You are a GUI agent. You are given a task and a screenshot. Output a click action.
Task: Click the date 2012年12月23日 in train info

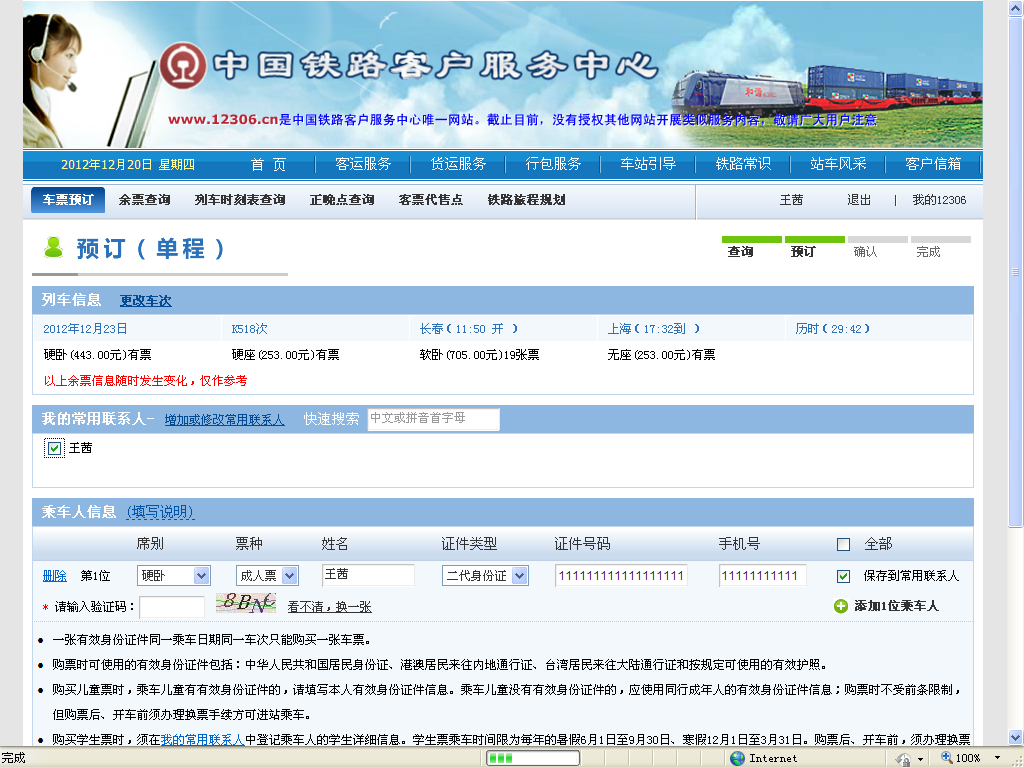click(x=86, y=329)
